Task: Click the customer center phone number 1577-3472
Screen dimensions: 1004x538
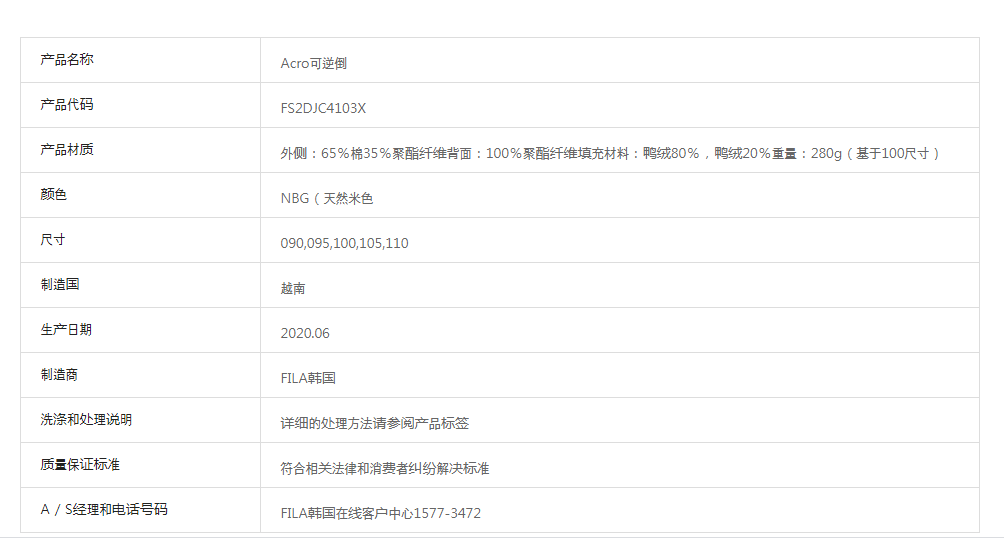Action: (450, 513)
